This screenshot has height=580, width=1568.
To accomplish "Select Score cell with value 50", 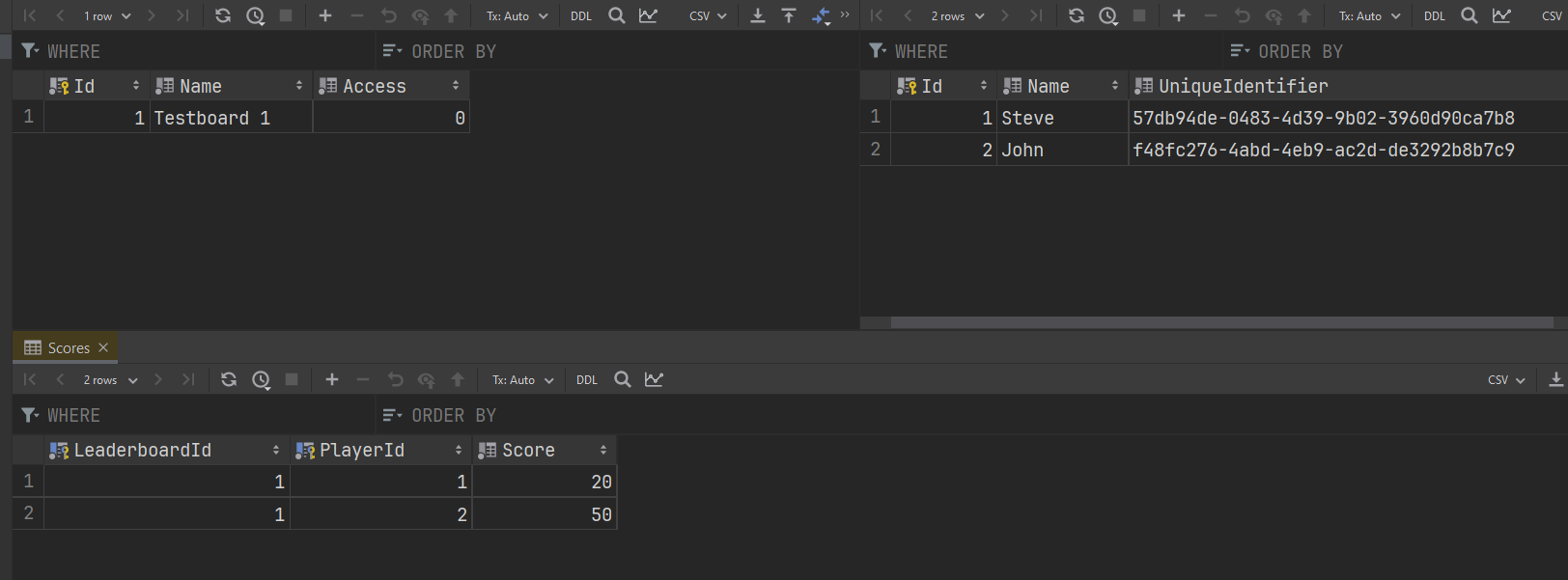I will click(544, 514).
